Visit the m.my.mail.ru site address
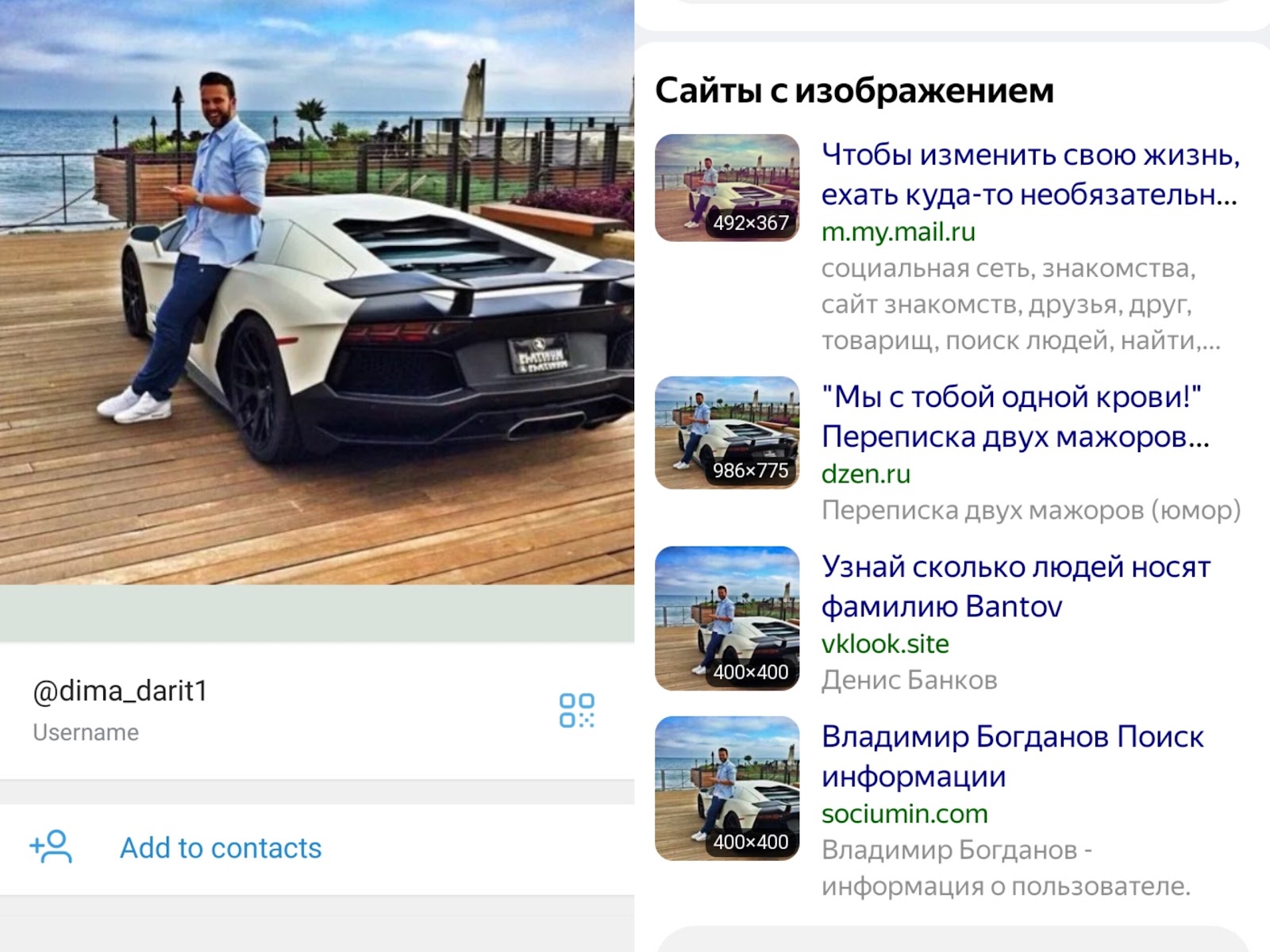1270x952 pixels. (899, 232)
